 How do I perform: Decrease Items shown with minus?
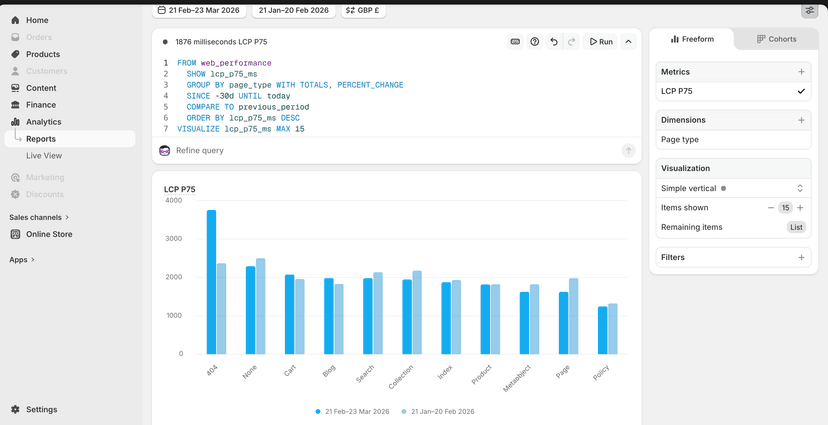tap(771, 208)
